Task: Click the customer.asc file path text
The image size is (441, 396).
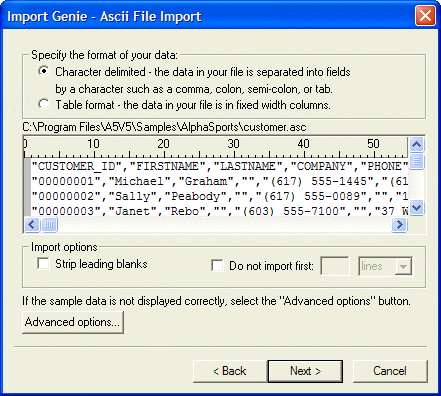Action: (x=164, y=127)
